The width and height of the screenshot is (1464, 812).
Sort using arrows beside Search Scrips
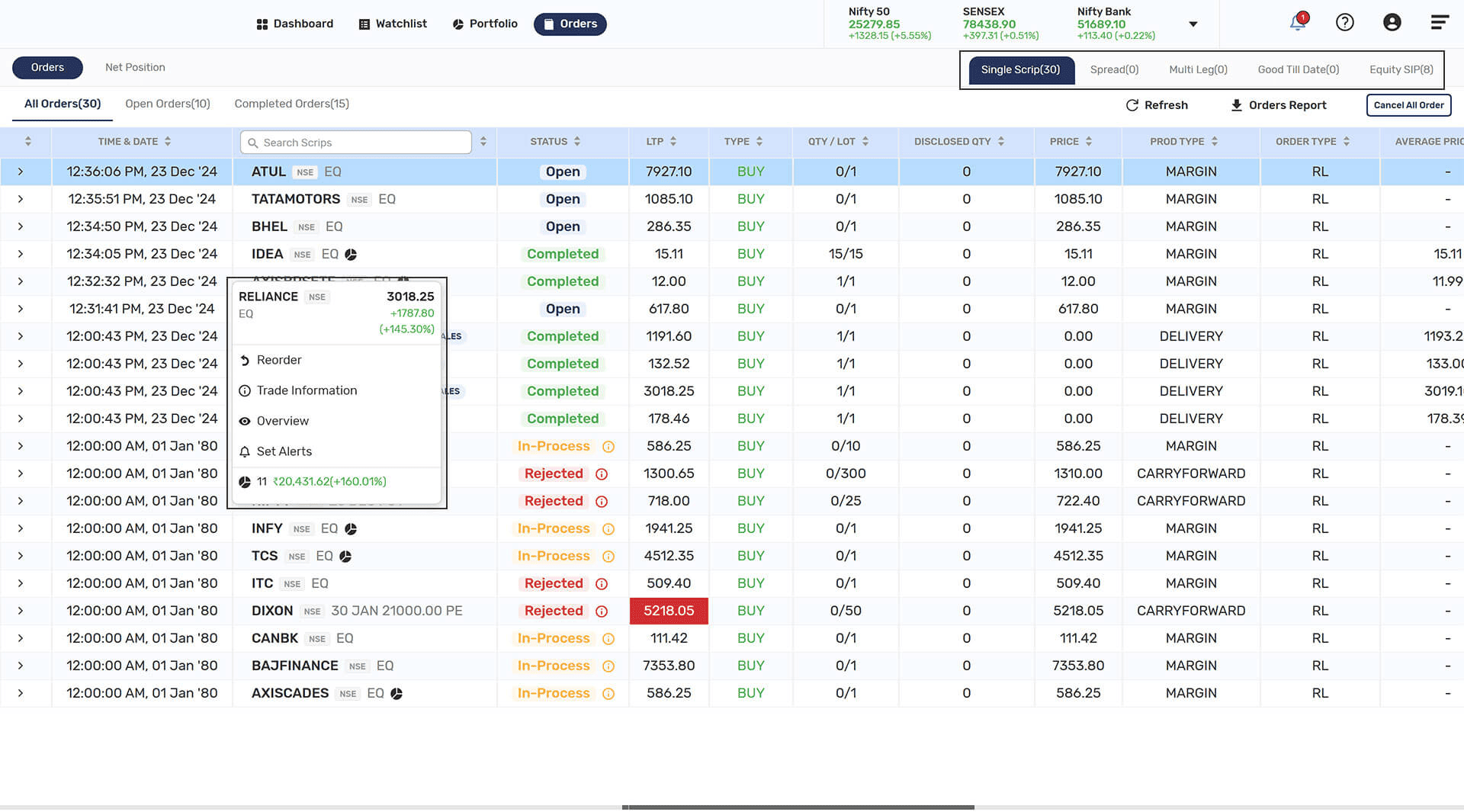tap(483, 142)
